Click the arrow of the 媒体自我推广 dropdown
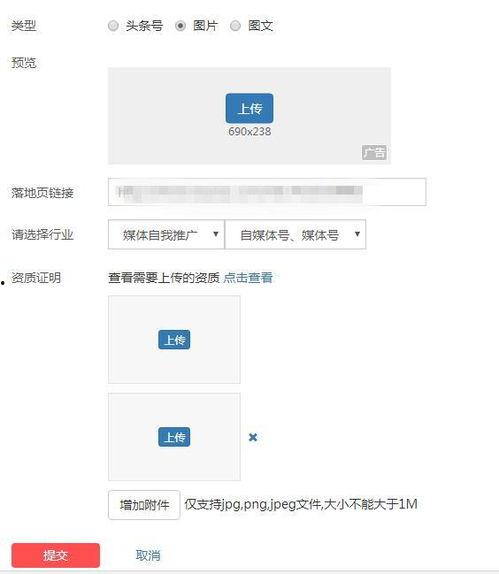 [x=216, y=234]
